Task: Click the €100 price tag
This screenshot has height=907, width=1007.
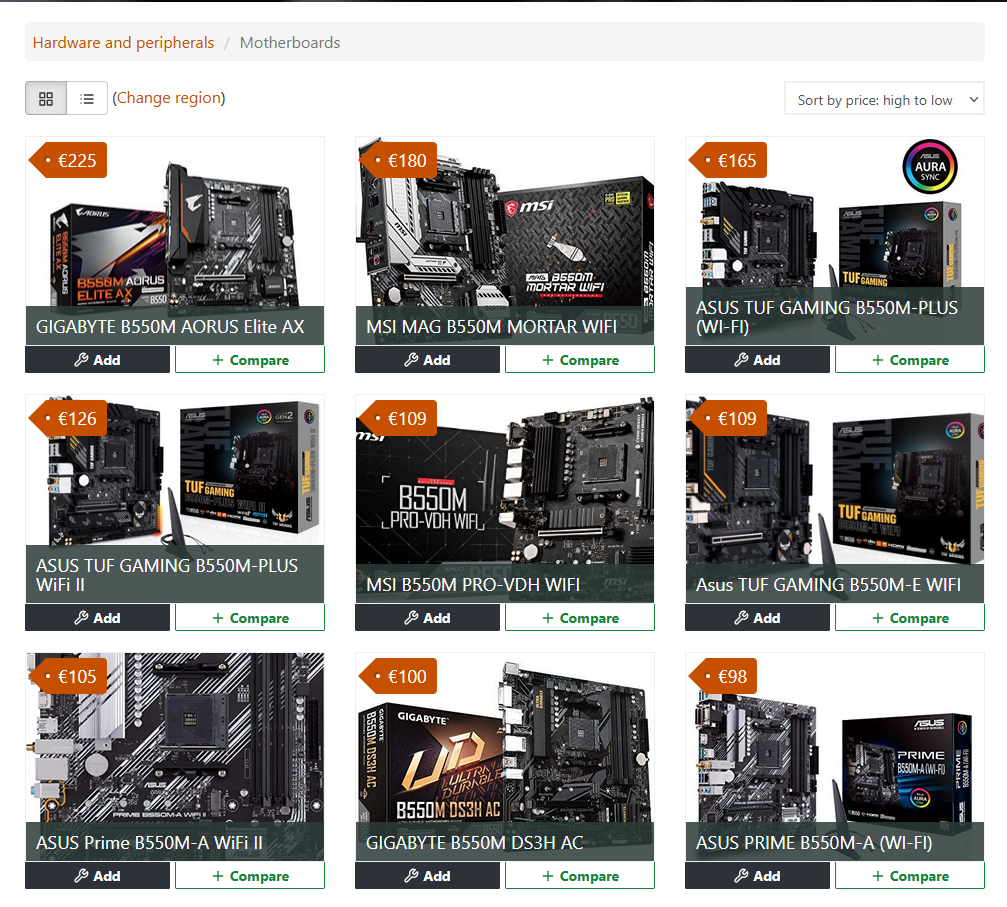Action: point(398,676)
